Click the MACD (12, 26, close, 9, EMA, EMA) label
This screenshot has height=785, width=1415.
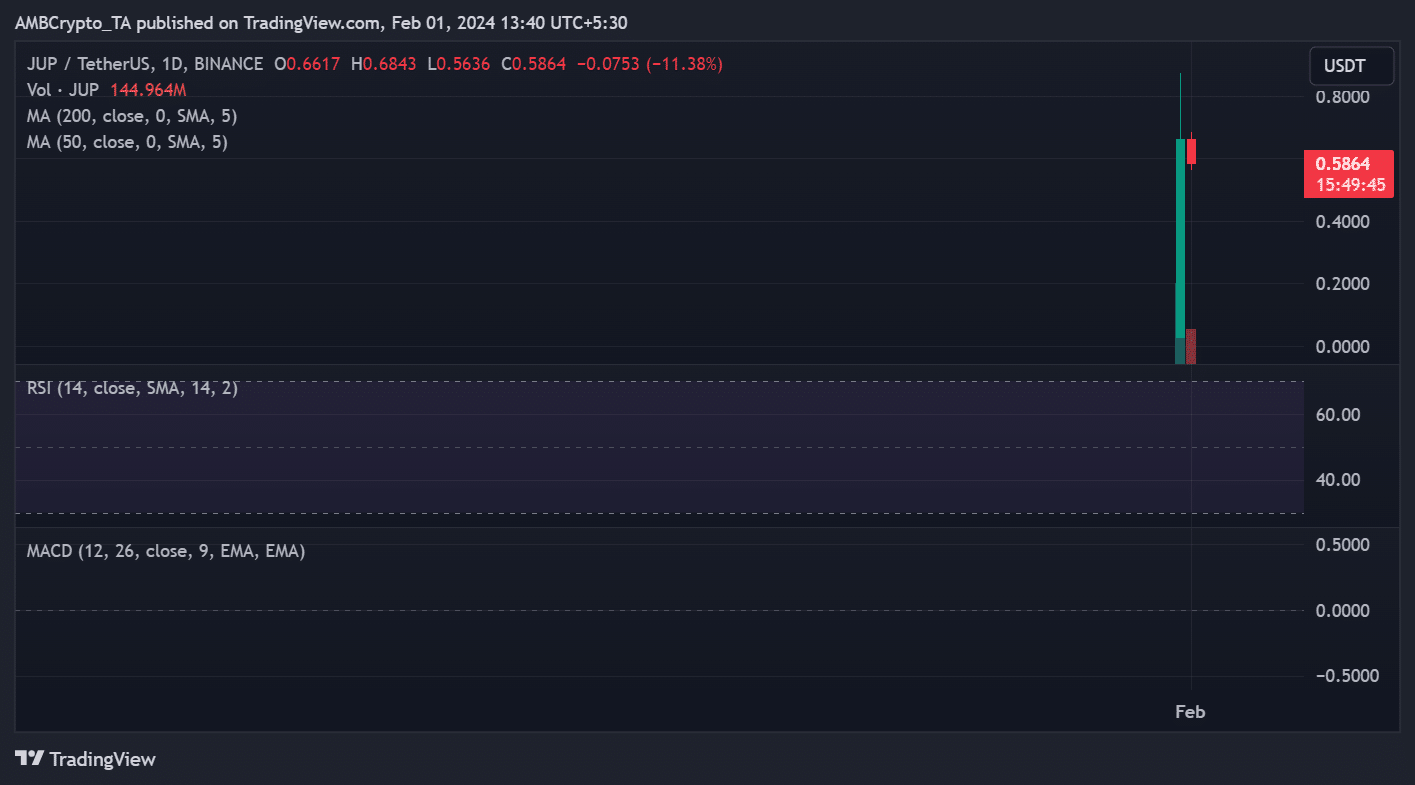pos(166,551)
